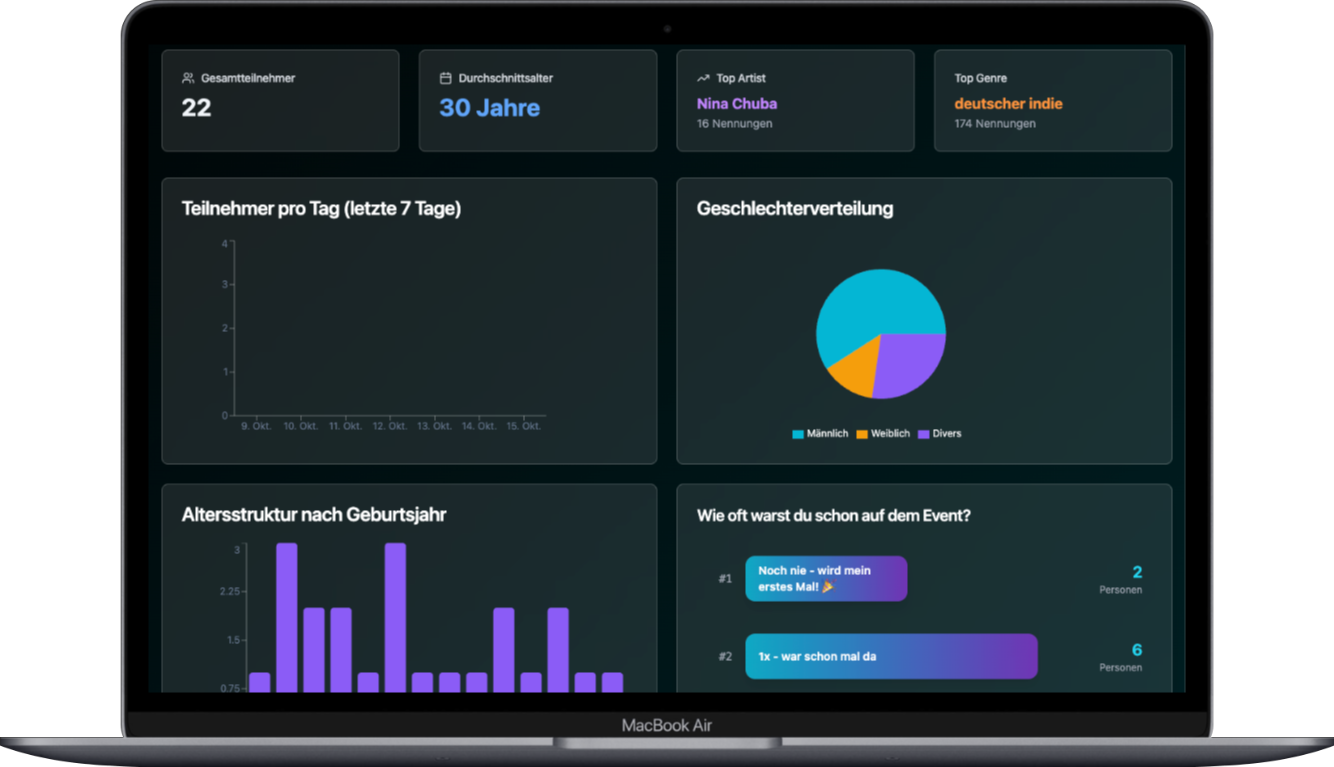Select the purple Divers legend swatch
This screenshot has width=1334, height=767.
[924, 434]
